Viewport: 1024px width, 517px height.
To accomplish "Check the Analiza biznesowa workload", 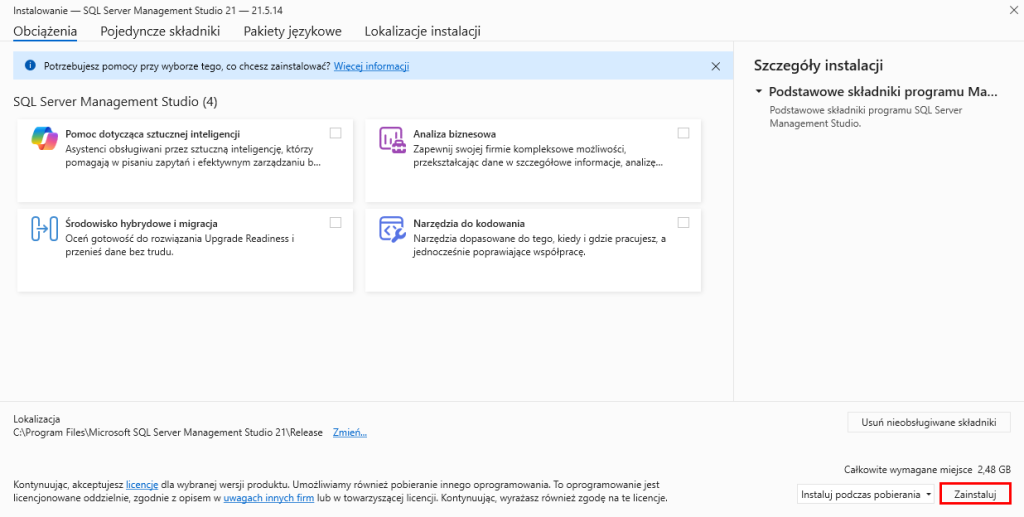I will 683,133.
